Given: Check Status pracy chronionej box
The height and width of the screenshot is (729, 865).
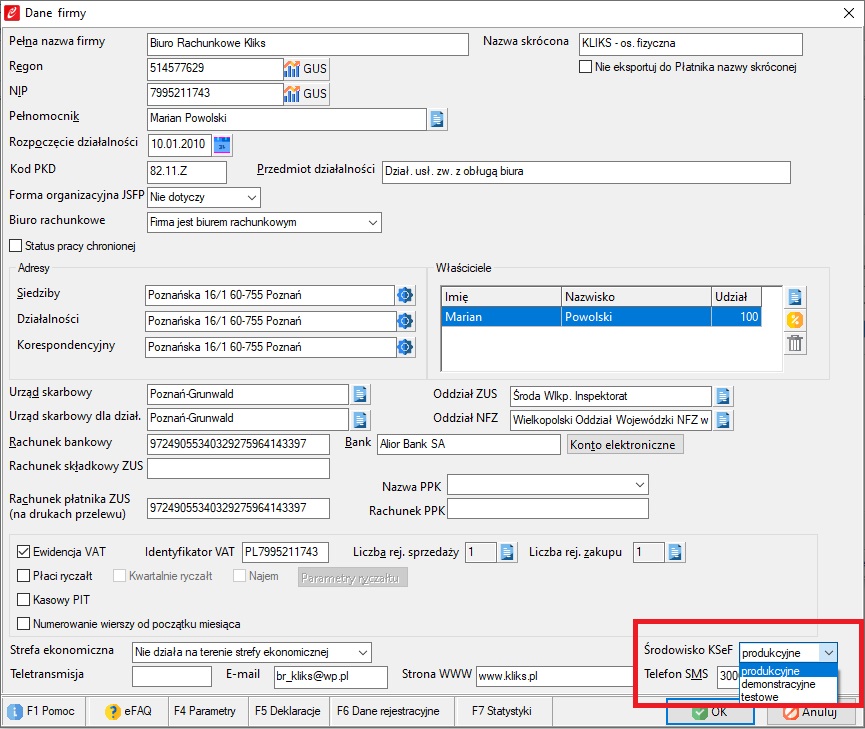Looking at the screenshot, I should (x=15, y=246).
